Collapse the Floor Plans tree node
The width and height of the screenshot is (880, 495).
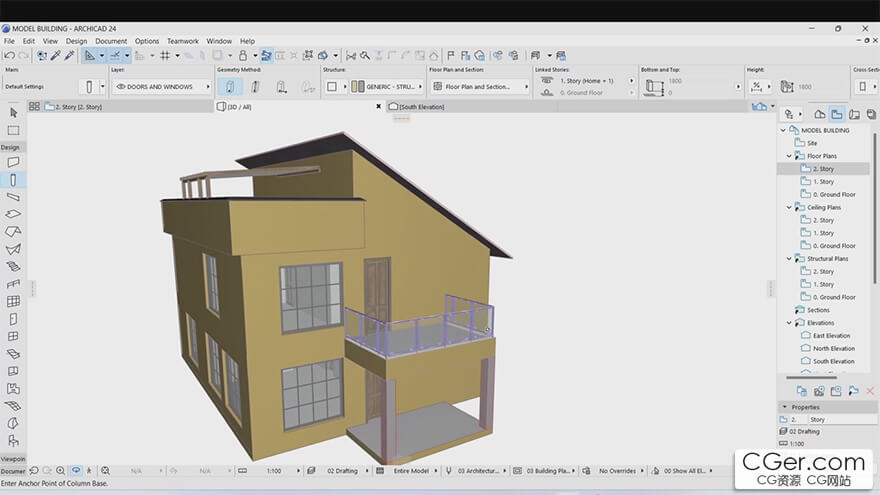click(789, 156)
